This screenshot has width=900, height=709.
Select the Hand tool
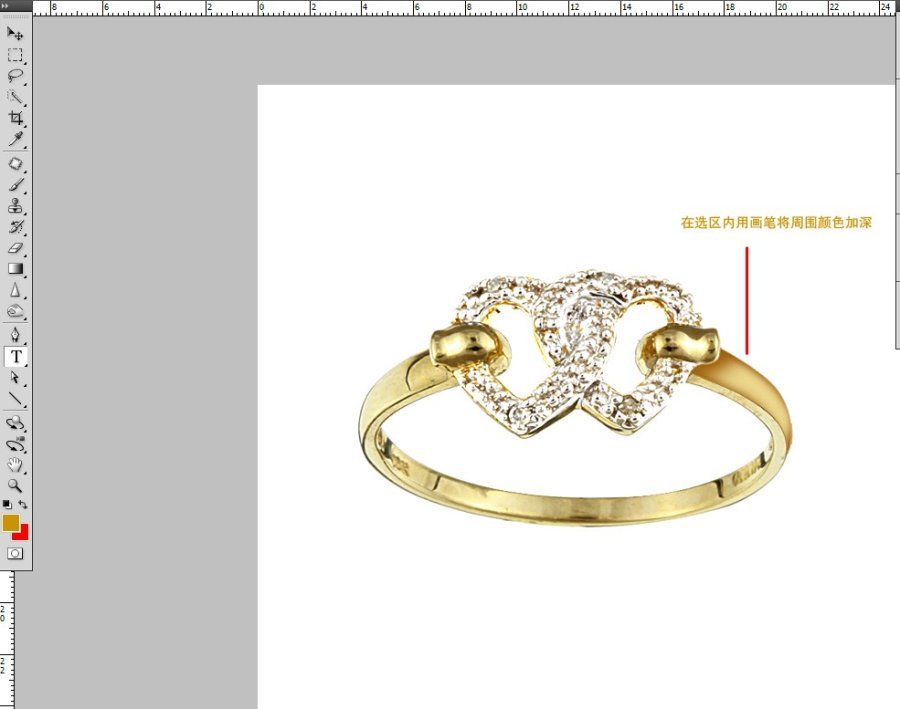[15, 465]
